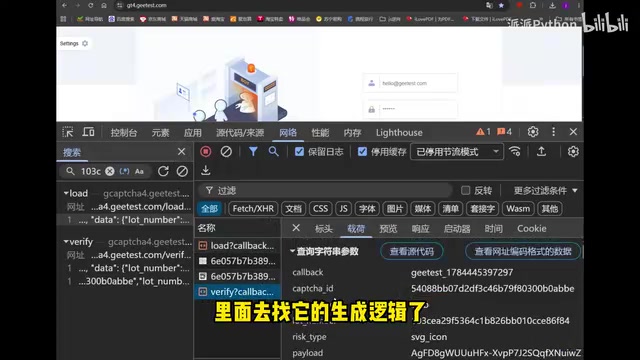The image size is (640, 360).
Task: Clear search results with the circle-slash icon
Action: pyautogui.click(x=182, y=171)
